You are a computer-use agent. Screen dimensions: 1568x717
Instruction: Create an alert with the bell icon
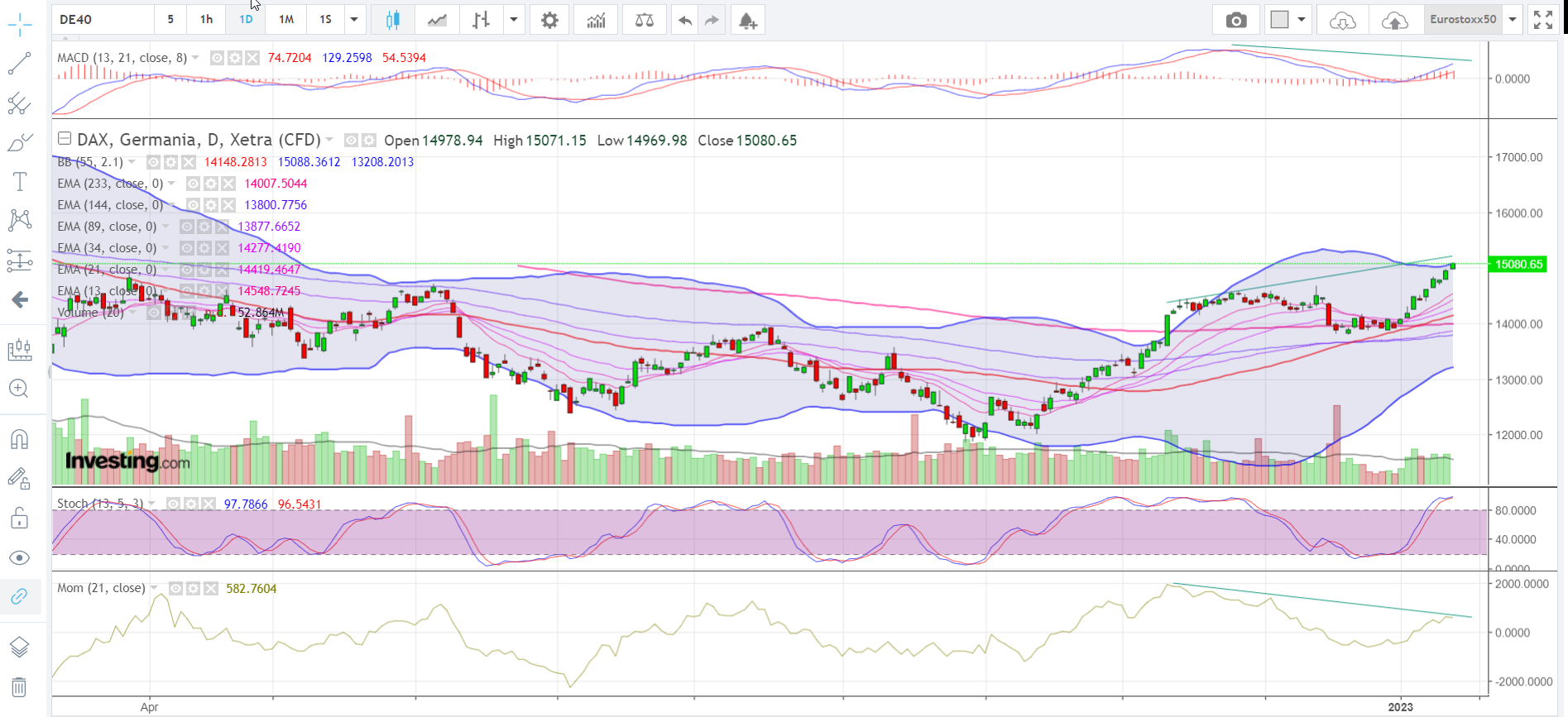click(748, 20)
